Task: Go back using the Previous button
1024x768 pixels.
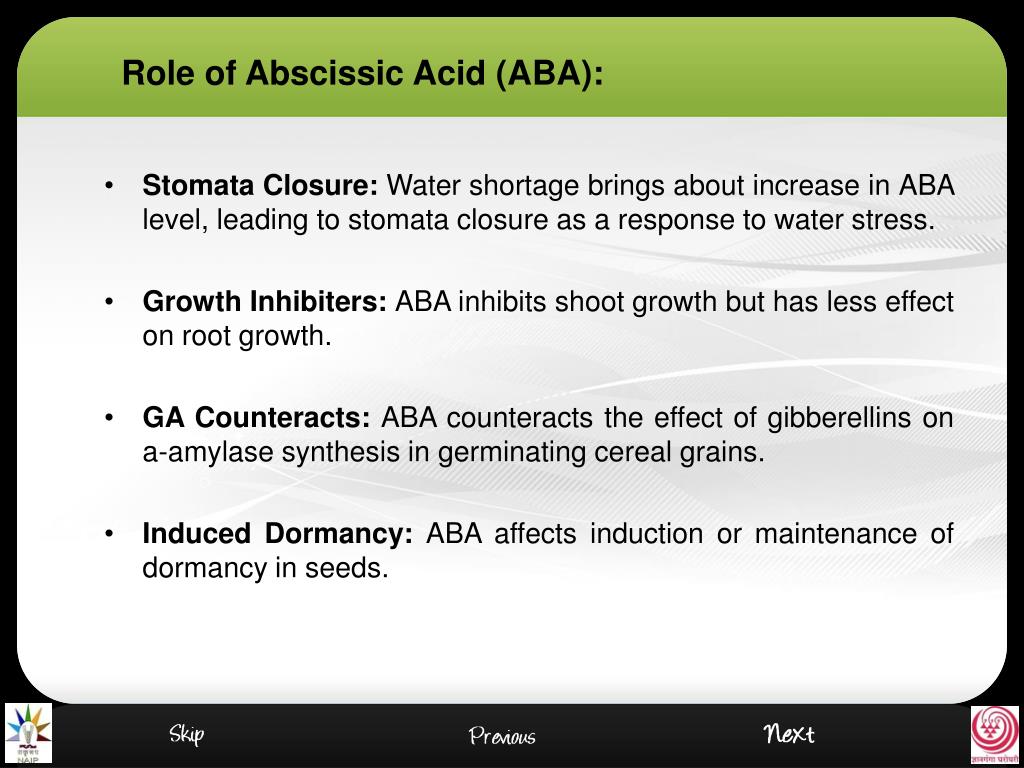Action: (x=502, y=736)
